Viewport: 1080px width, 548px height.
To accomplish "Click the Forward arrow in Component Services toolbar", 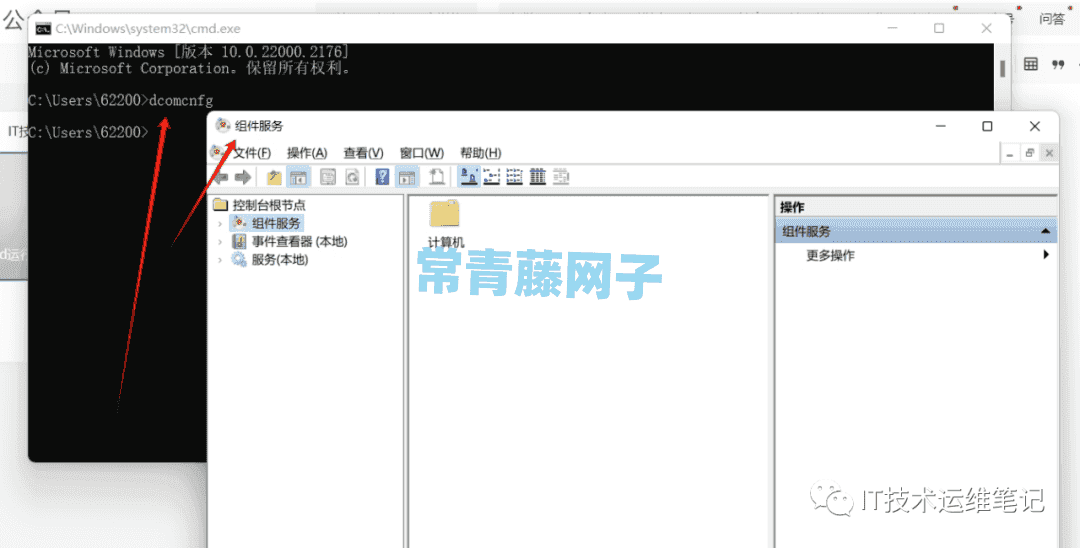I will tap(242, 178).
